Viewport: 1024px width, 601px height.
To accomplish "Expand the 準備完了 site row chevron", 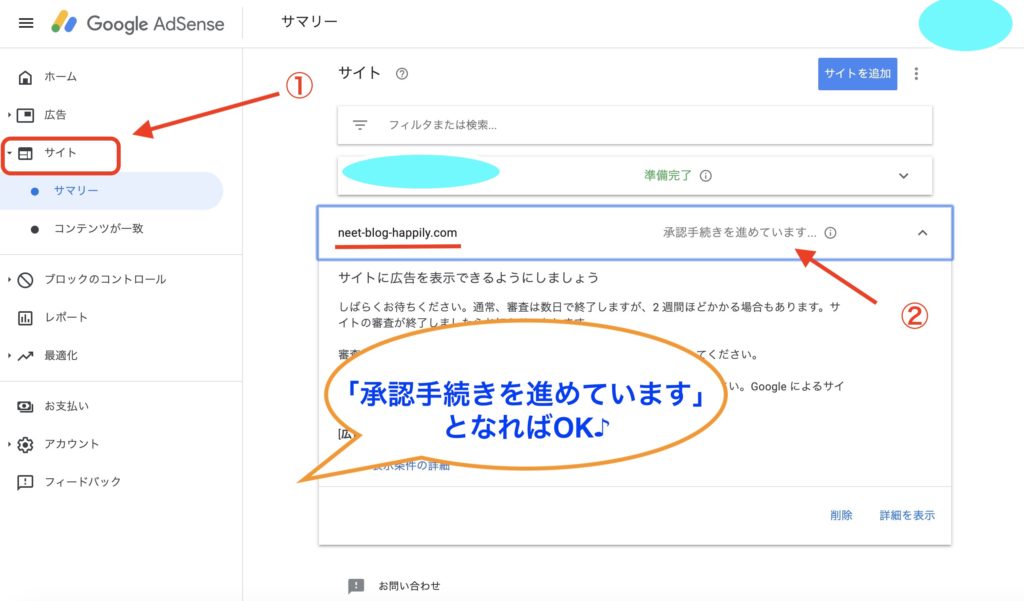I will (903, 176).
